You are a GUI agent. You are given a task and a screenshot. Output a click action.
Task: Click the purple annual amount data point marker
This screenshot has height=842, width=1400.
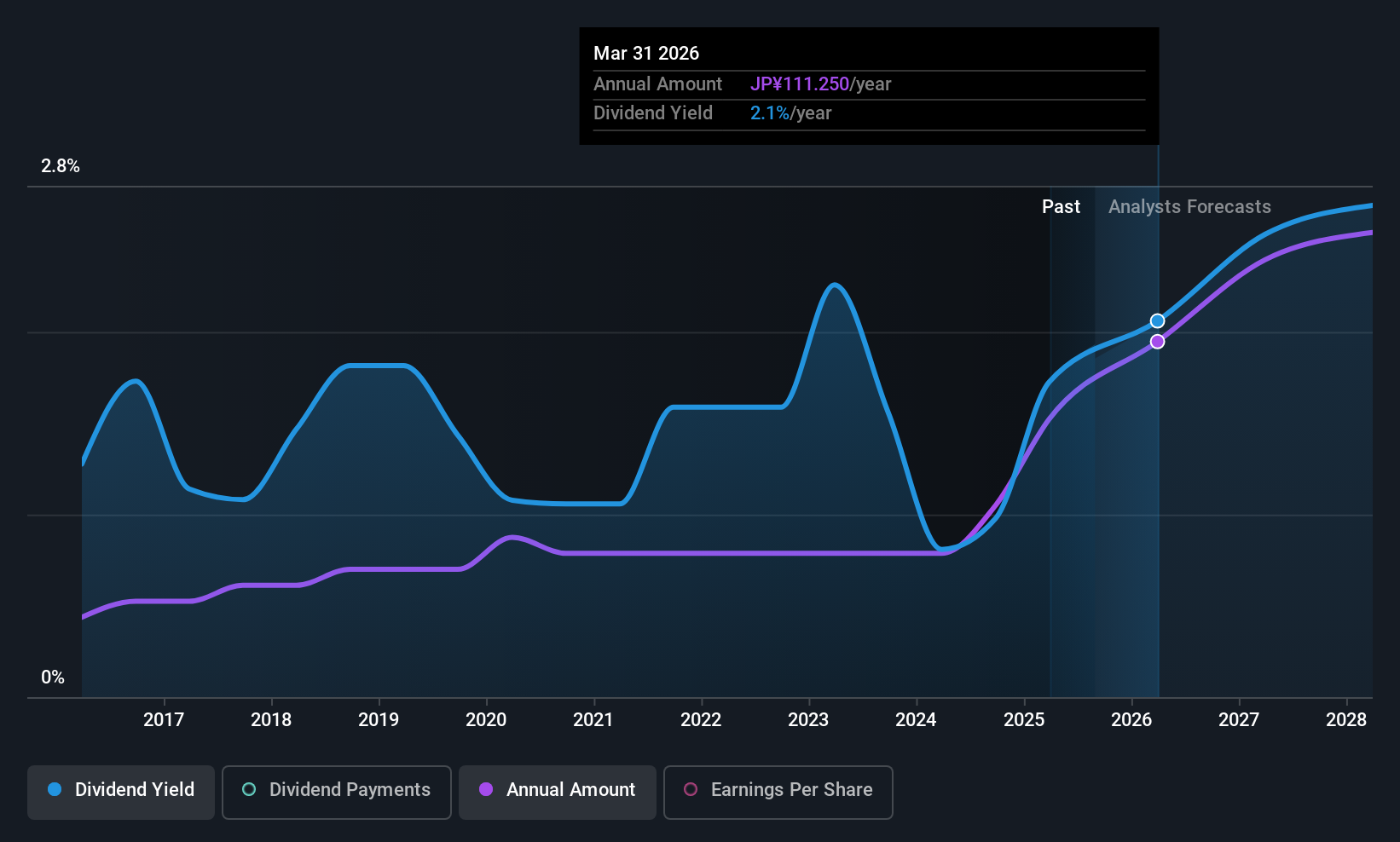[1157, 342]
